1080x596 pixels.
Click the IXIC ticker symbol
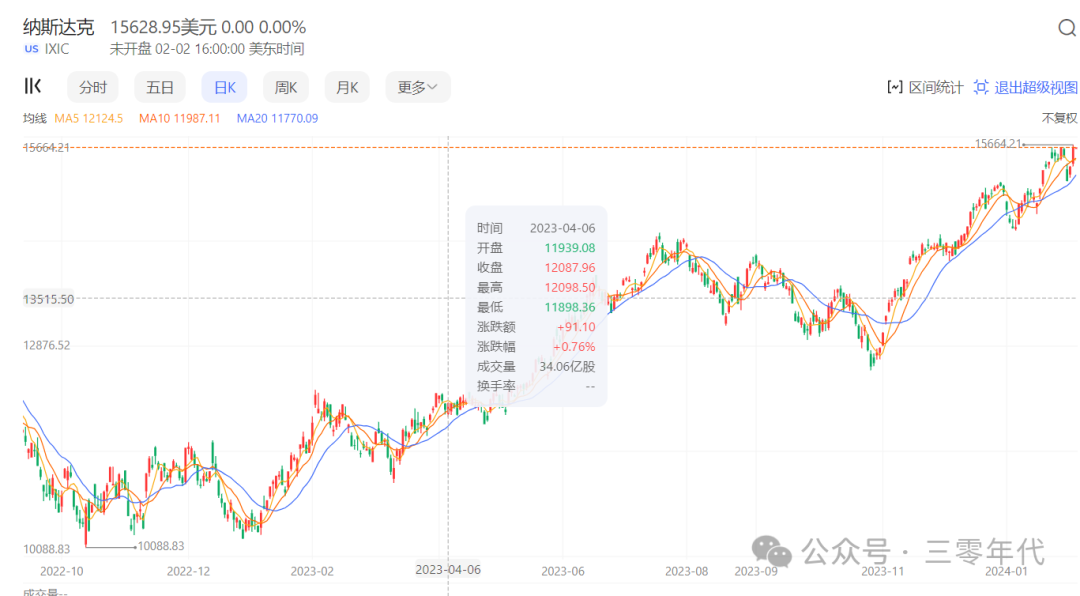(57, 49)
